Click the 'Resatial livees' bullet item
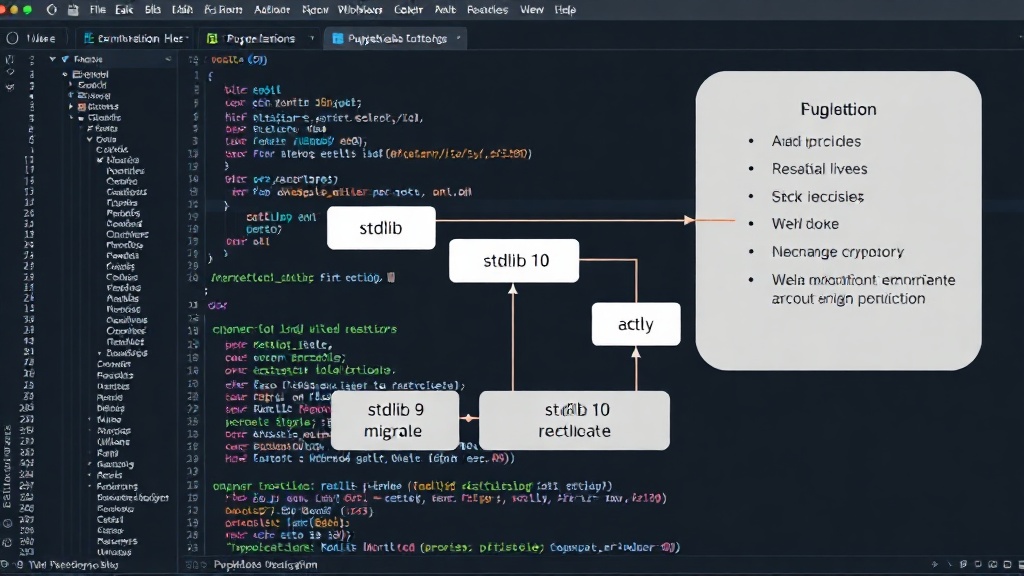 tap(820, 168)
